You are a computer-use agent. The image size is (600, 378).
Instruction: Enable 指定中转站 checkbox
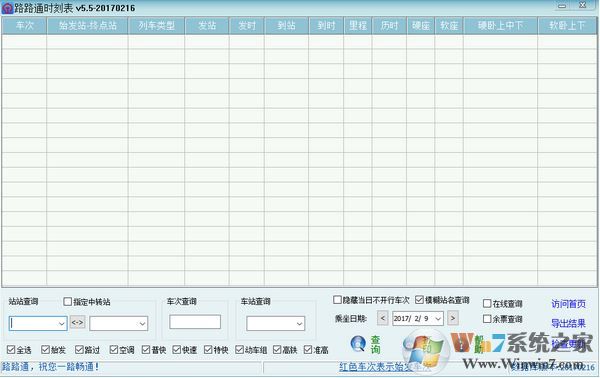[67, 301]
